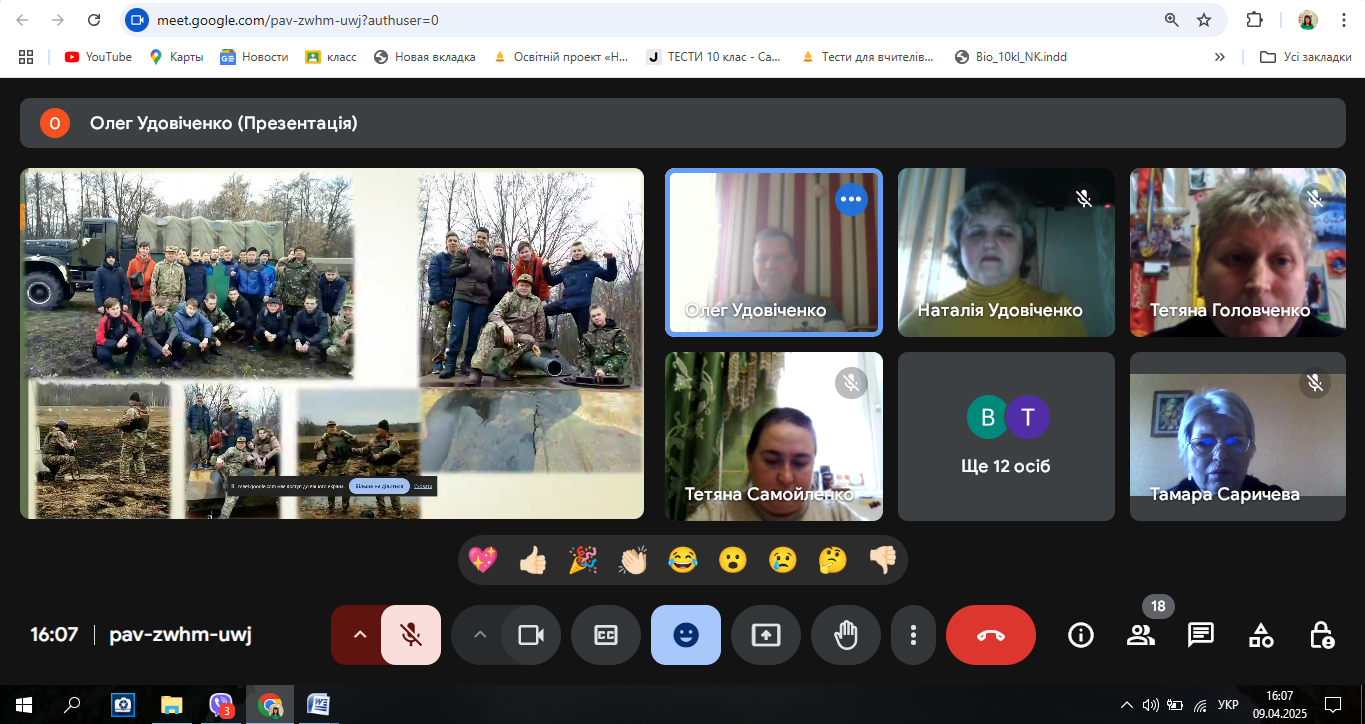Screen dimensions: 1365x724
Task: Raise your hand
Action: pyautogui.click(x=846, y=635)
